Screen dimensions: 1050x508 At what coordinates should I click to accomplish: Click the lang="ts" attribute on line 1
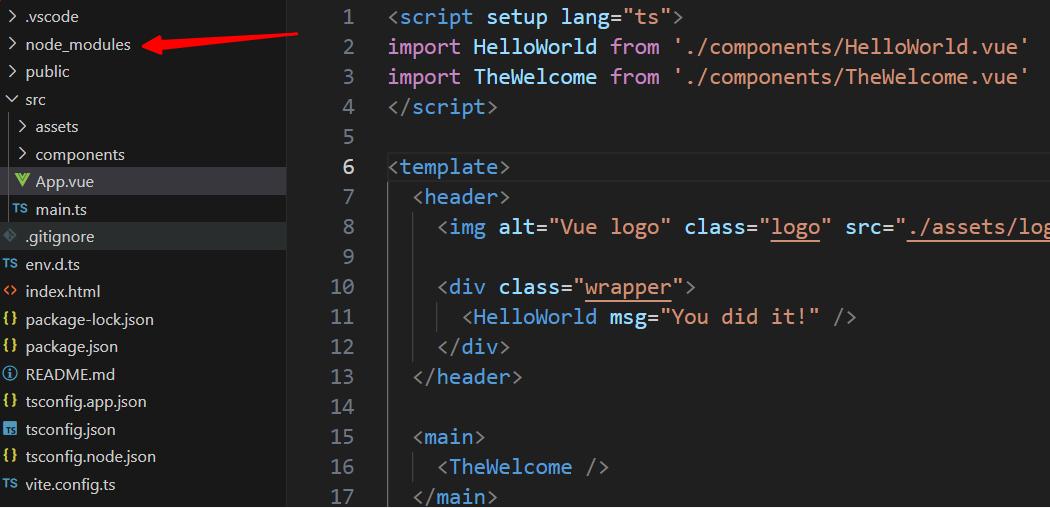(x=615, y=17)
